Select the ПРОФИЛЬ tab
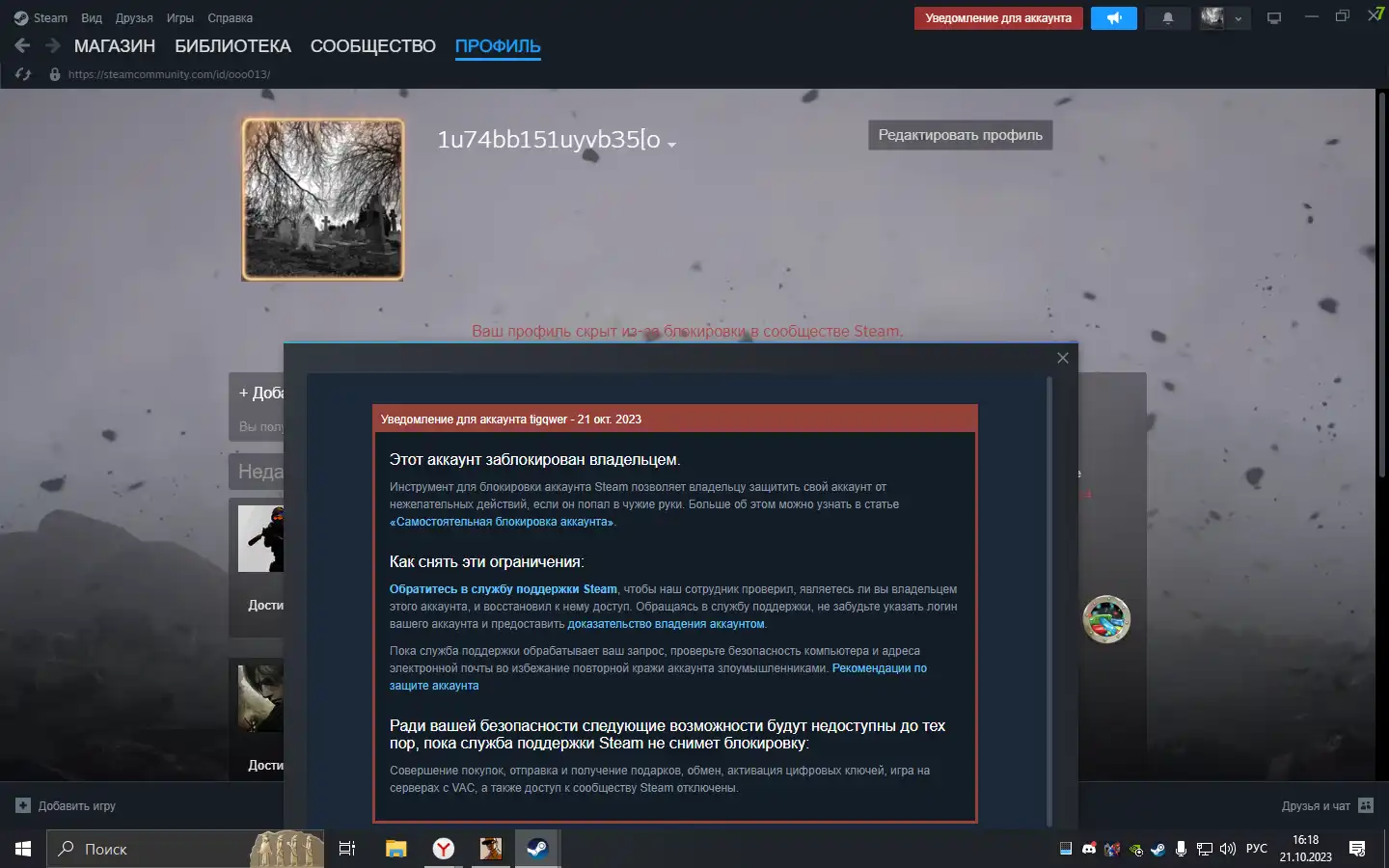This screenshot has width=1389, height=868. tap(498, 46)
